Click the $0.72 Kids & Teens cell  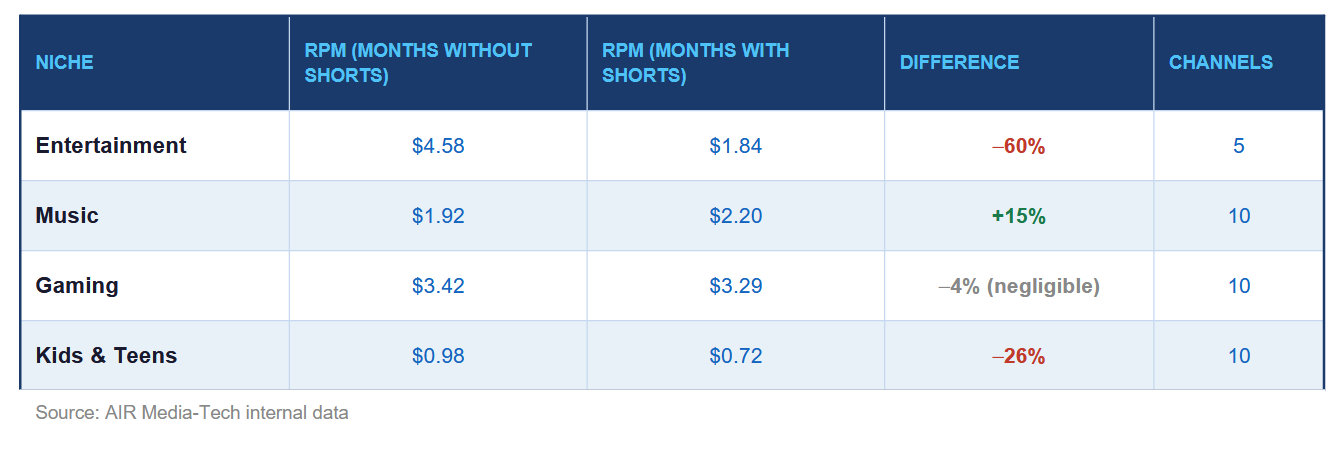736,356
